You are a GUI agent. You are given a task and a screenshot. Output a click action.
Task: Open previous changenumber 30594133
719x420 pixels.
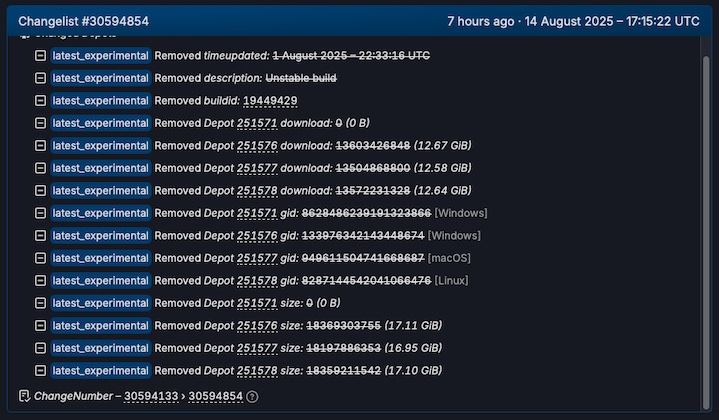tap(151, 396)
